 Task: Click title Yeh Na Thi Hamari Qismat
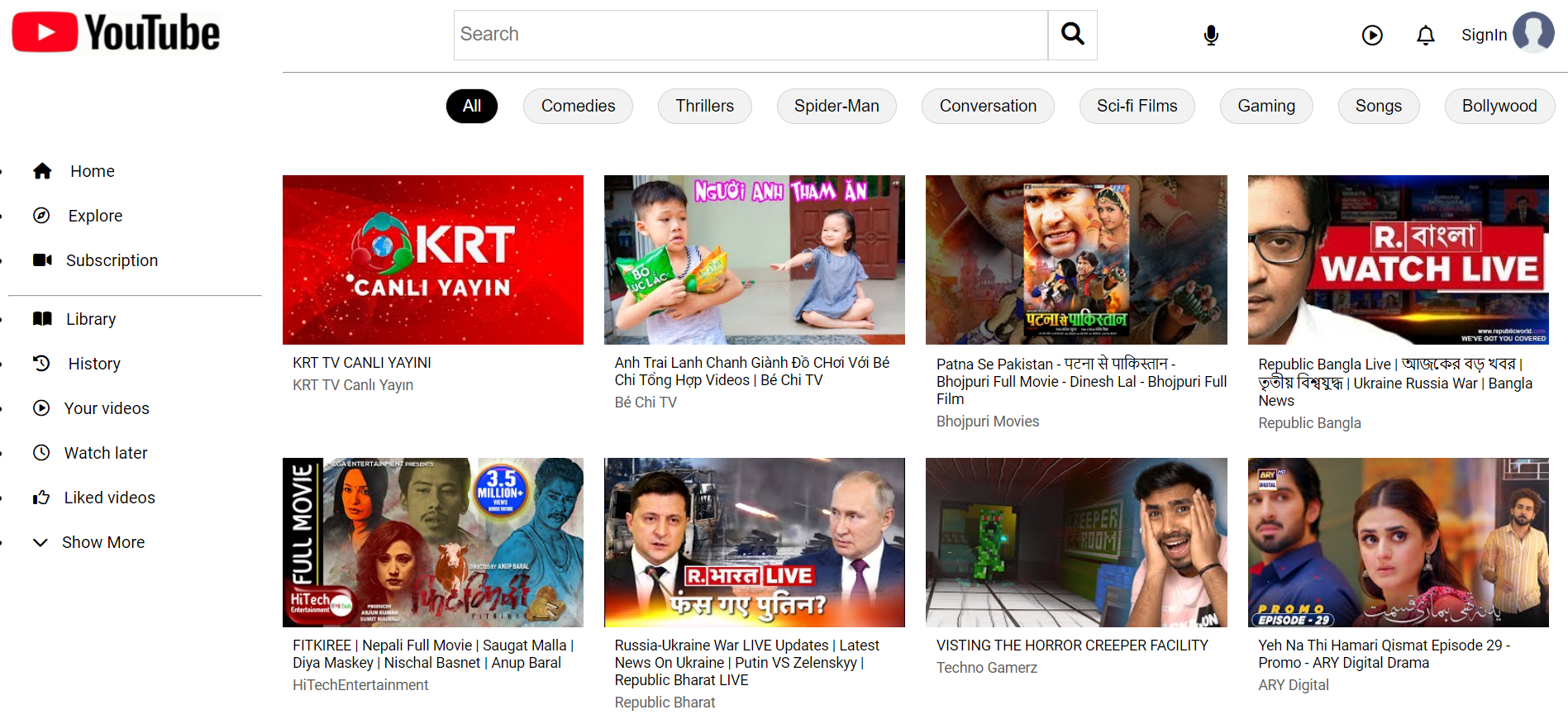pos(1385,654)
